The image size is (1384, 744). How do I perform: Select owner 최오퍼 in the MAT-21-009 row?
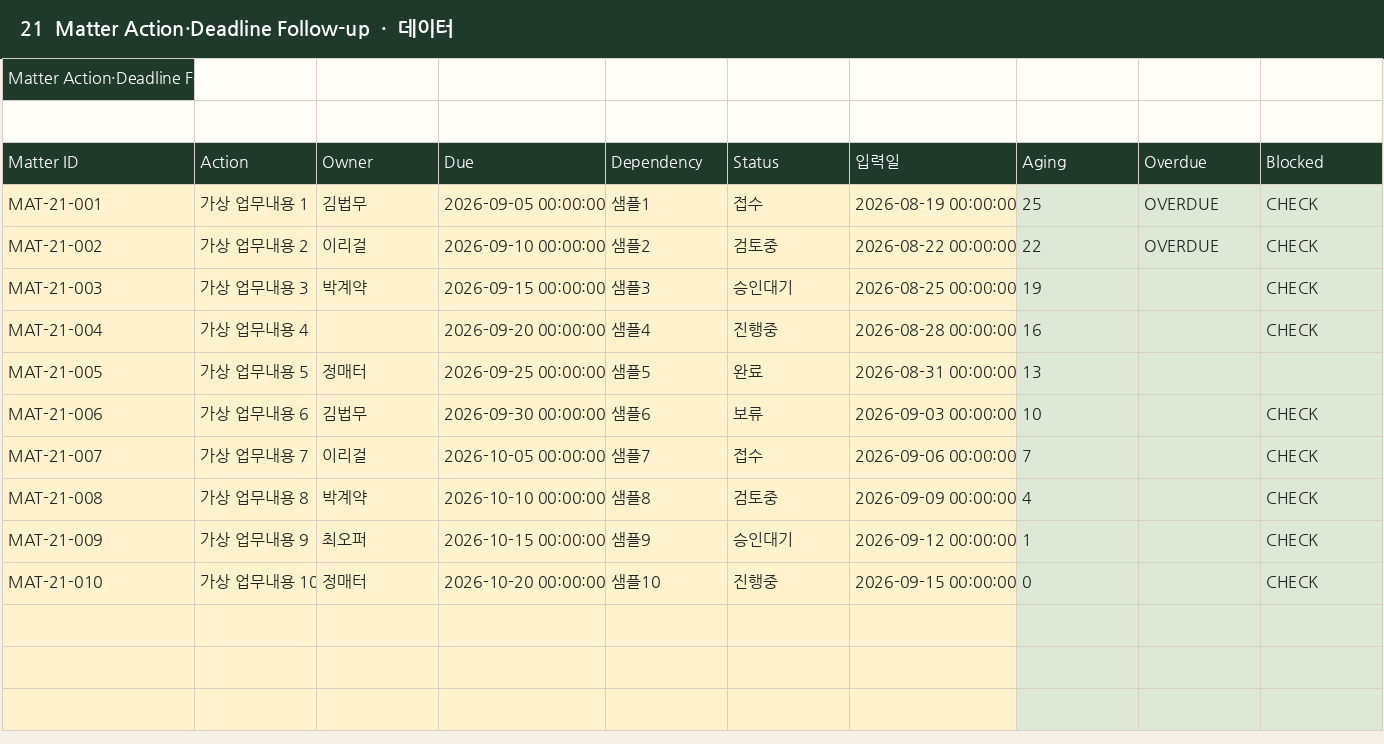click(x=377, y=541)
